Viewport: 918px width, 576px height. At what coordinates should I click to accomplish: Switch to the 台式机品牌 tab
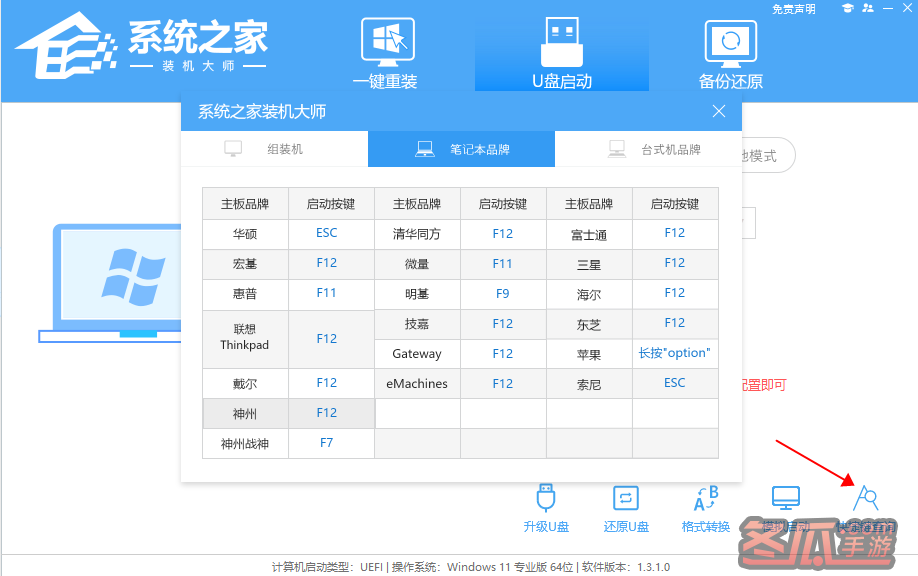tap(648, 149)
